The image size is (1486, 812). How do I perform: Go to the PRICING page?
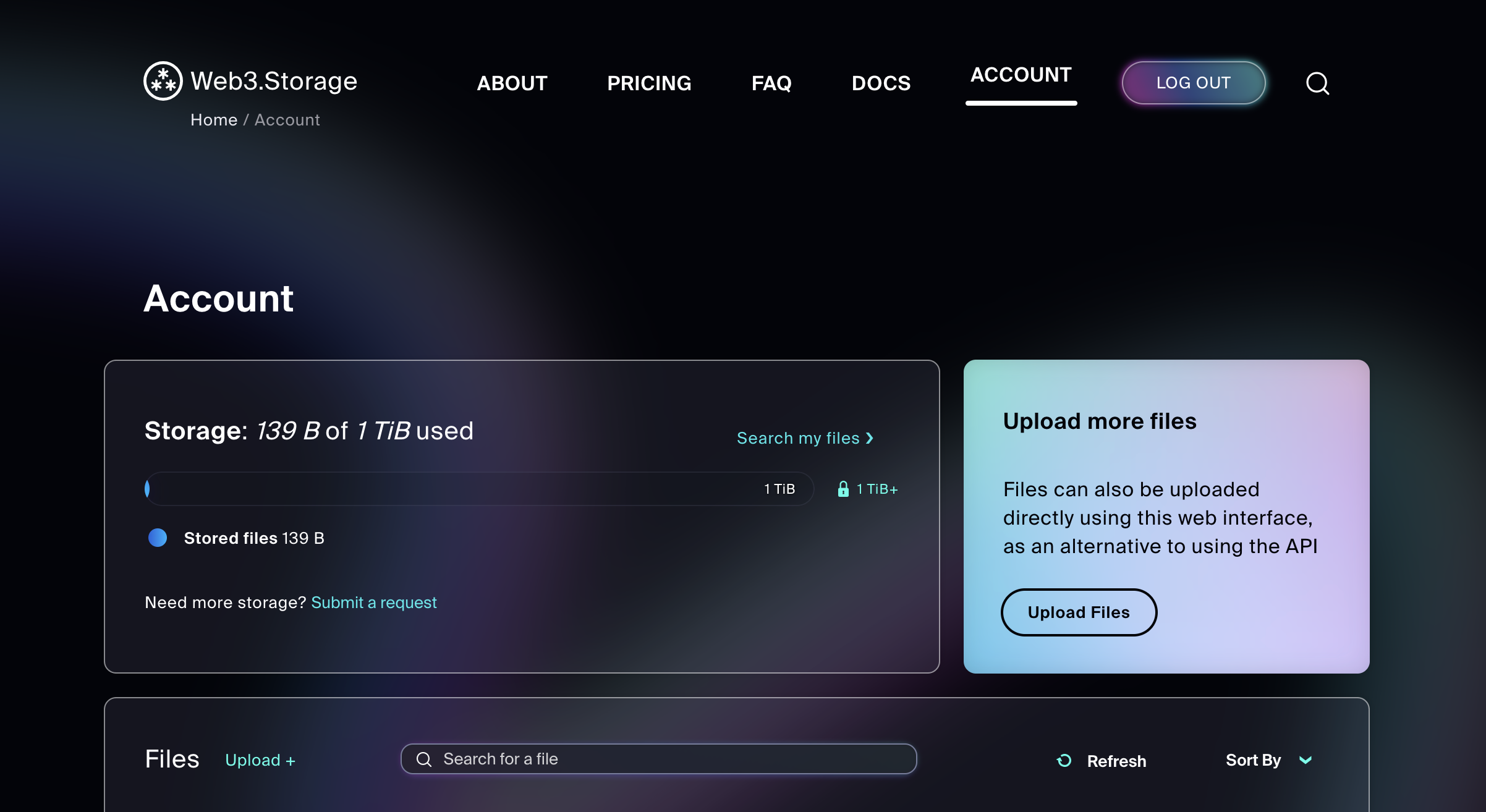click(x=649, y=83)
